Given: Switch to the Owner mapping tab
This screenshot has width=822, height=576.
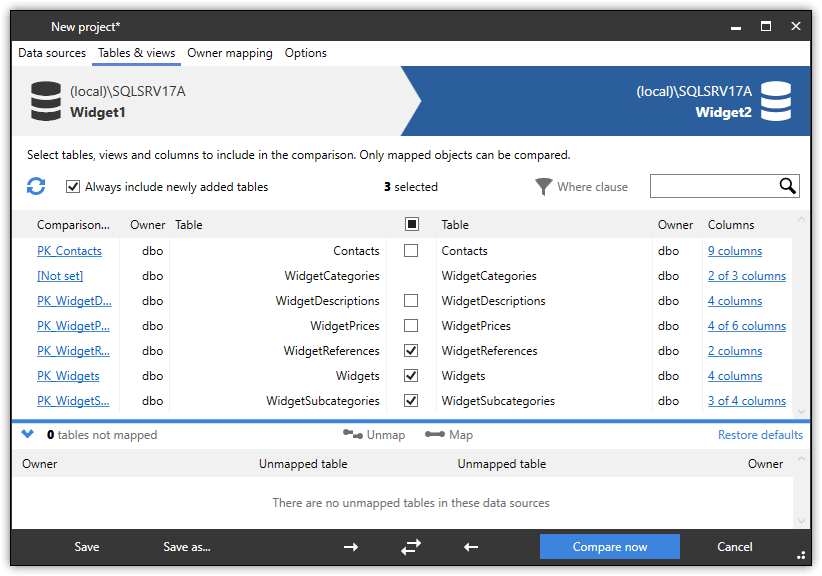Looking at the screenshot, I should point(230,53).
